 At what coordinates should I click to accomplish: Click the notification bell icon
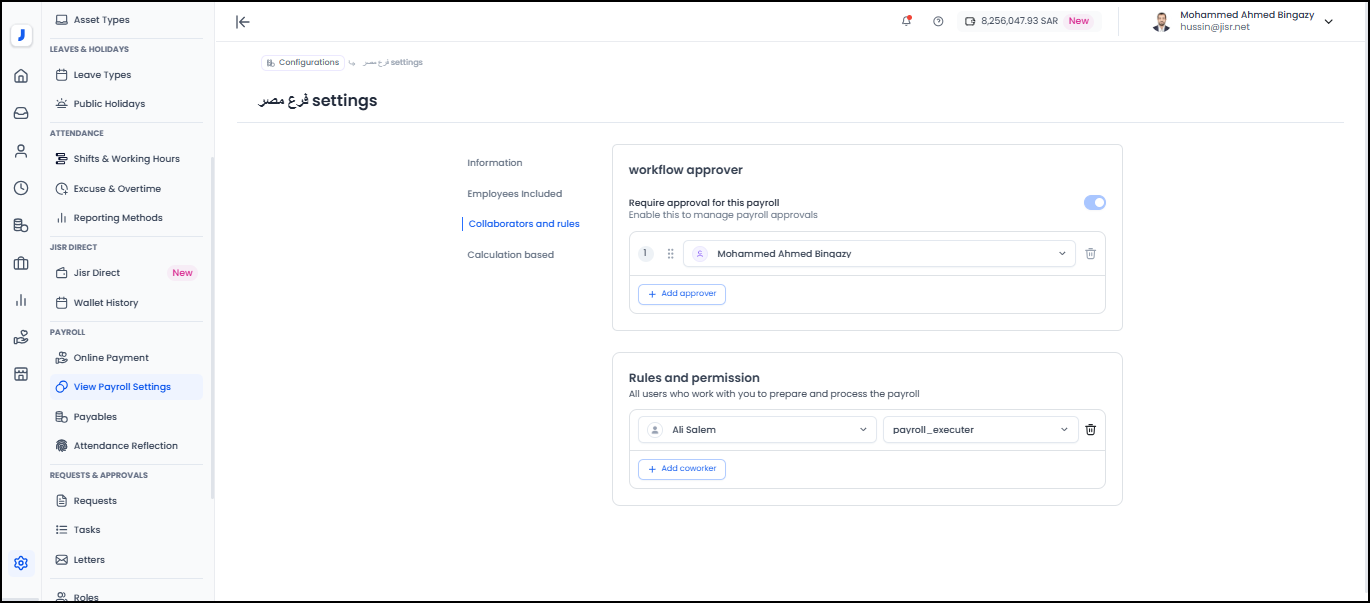[906, 21]
